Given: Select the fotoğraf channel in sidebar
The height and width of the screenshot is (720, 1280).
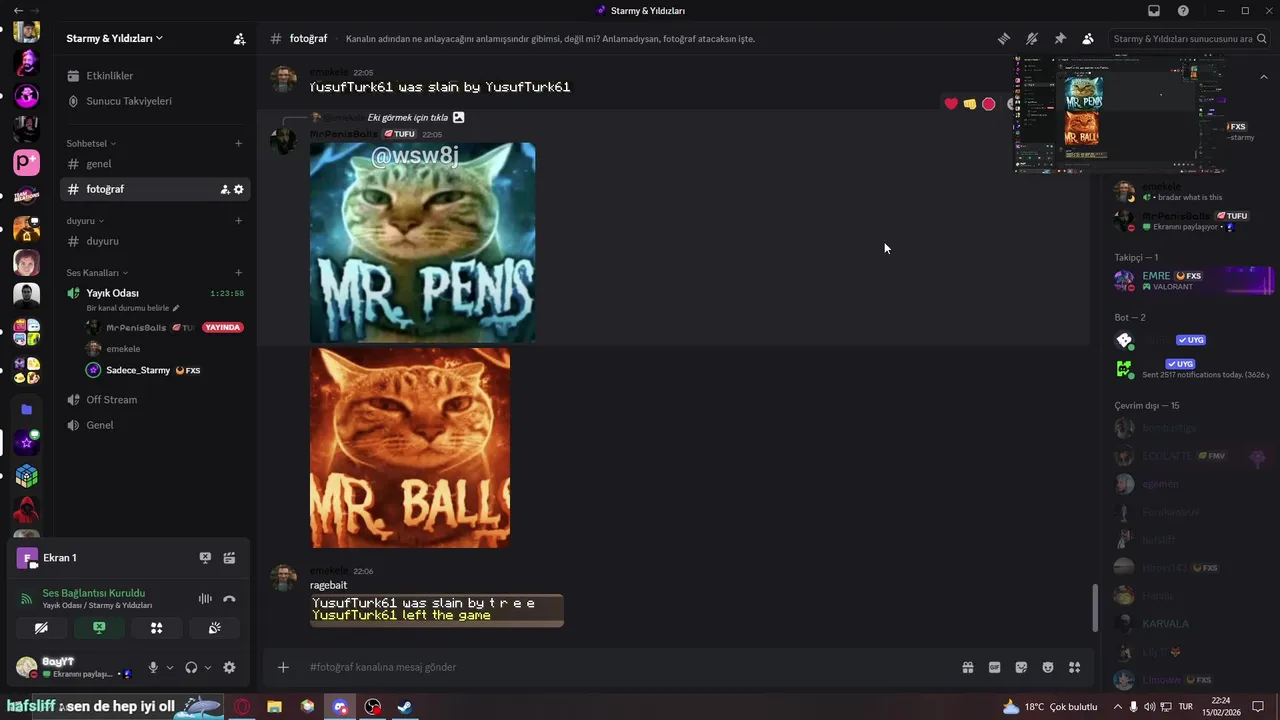Looking at the screenshot, I should click(x=154, y=189).
